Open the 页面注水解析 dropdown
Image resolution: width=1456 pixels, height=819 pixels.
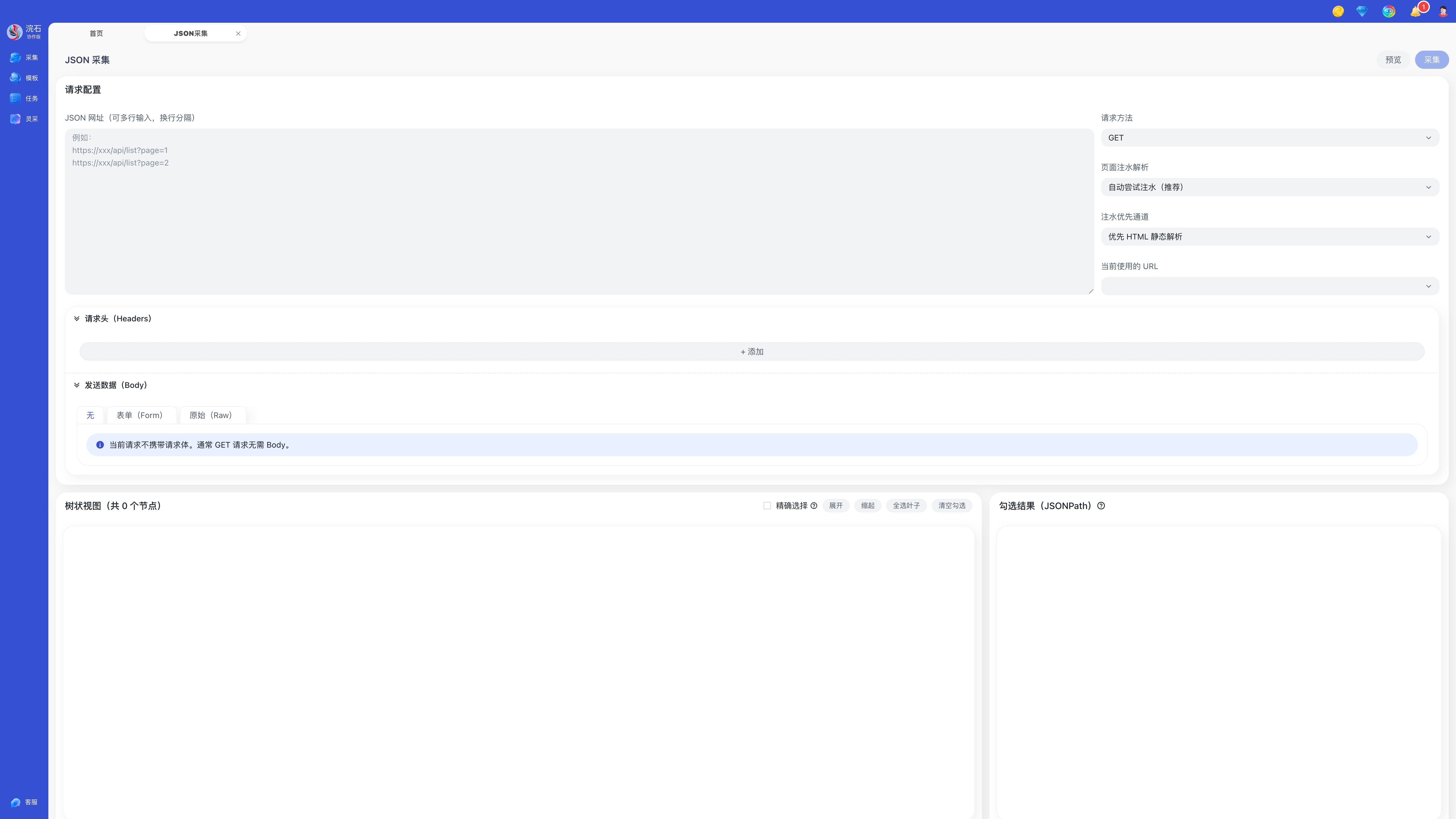[1269, 187]
